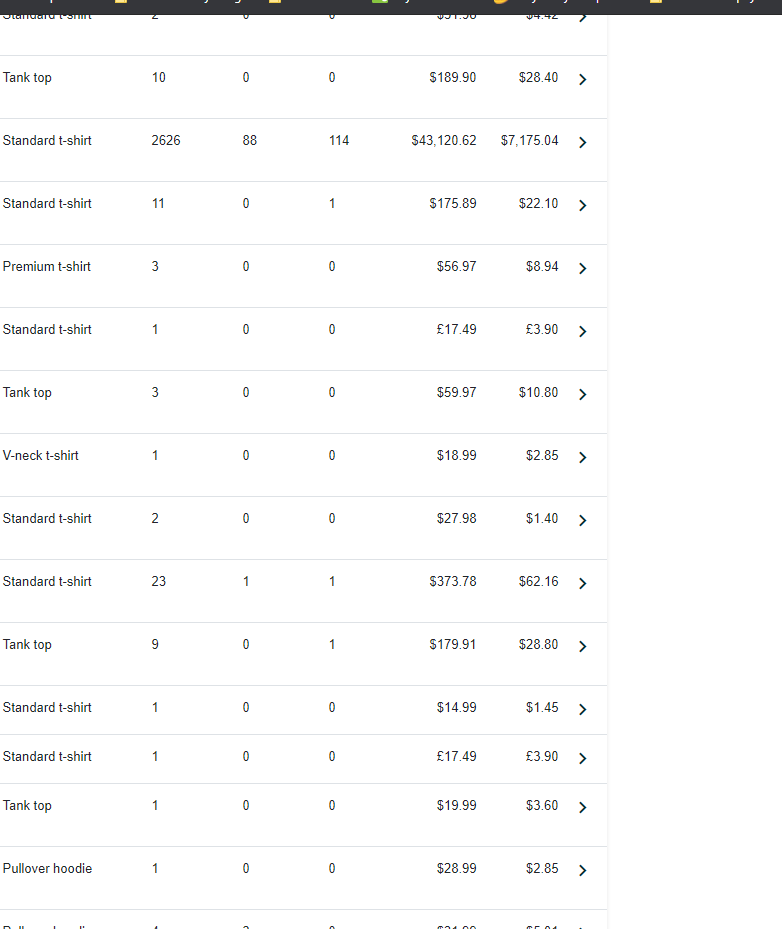Open the V-neck t-shirt row chevron
Screen dimensions: 782x929
click(582, 457)
